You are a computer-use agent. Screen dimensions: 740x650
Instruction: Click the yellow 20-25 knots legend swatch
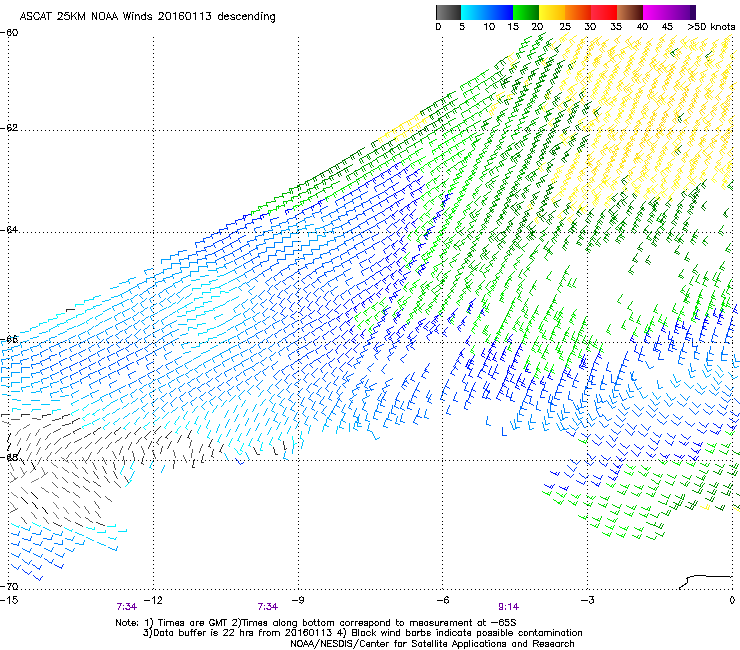[x=552, y=12]
